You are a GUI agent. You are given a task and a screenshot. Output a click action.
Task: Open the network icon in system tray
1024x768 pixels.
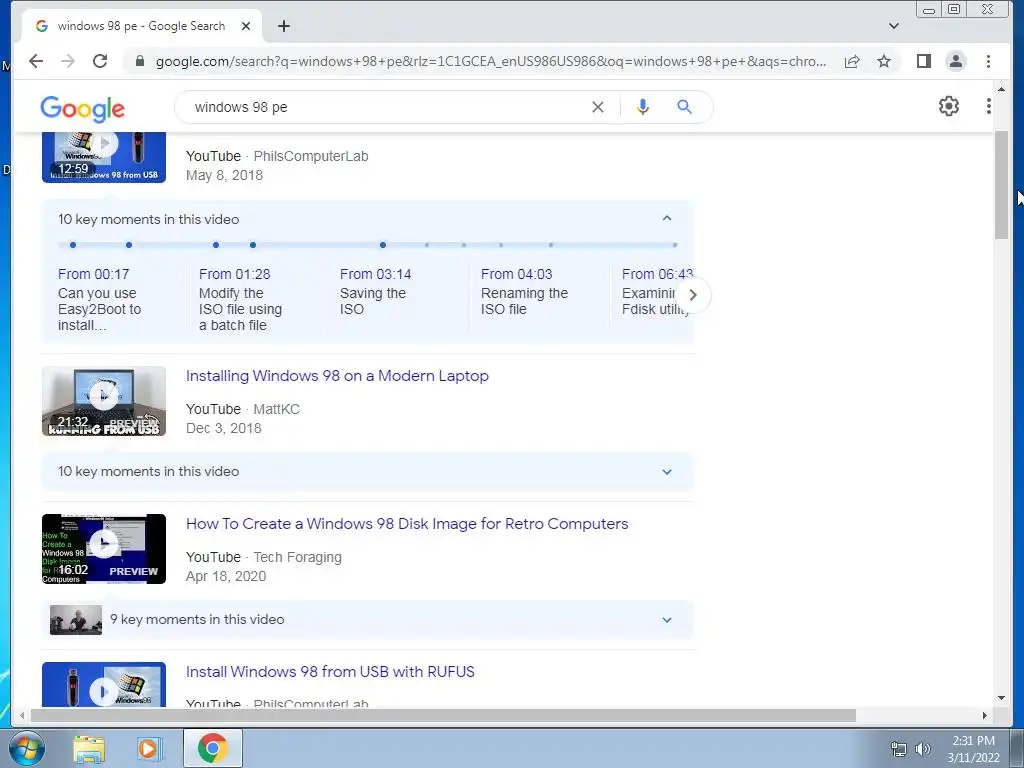tap(899, 749)
